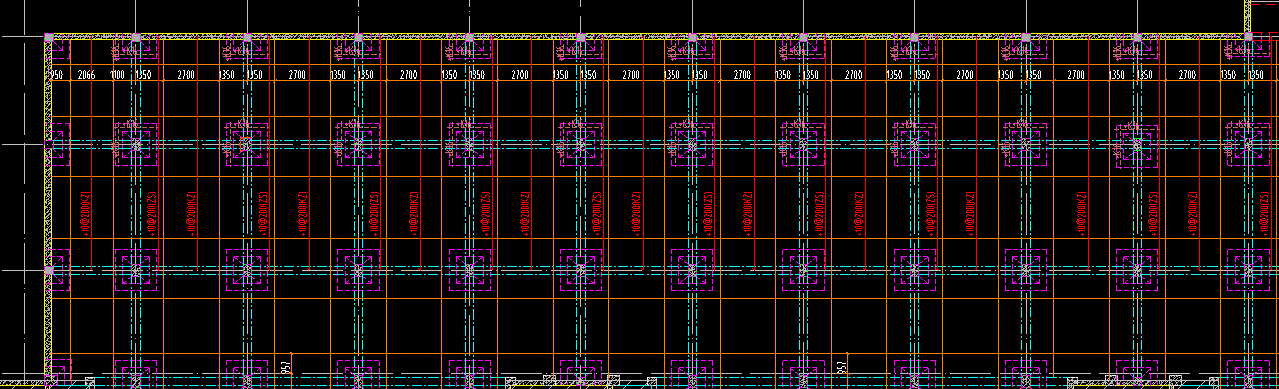Viewport: 1279px width, 389px height.
Task: Click the last 2700 dimension on the right
Action: pyautogui.click(x=1187, y=75)
